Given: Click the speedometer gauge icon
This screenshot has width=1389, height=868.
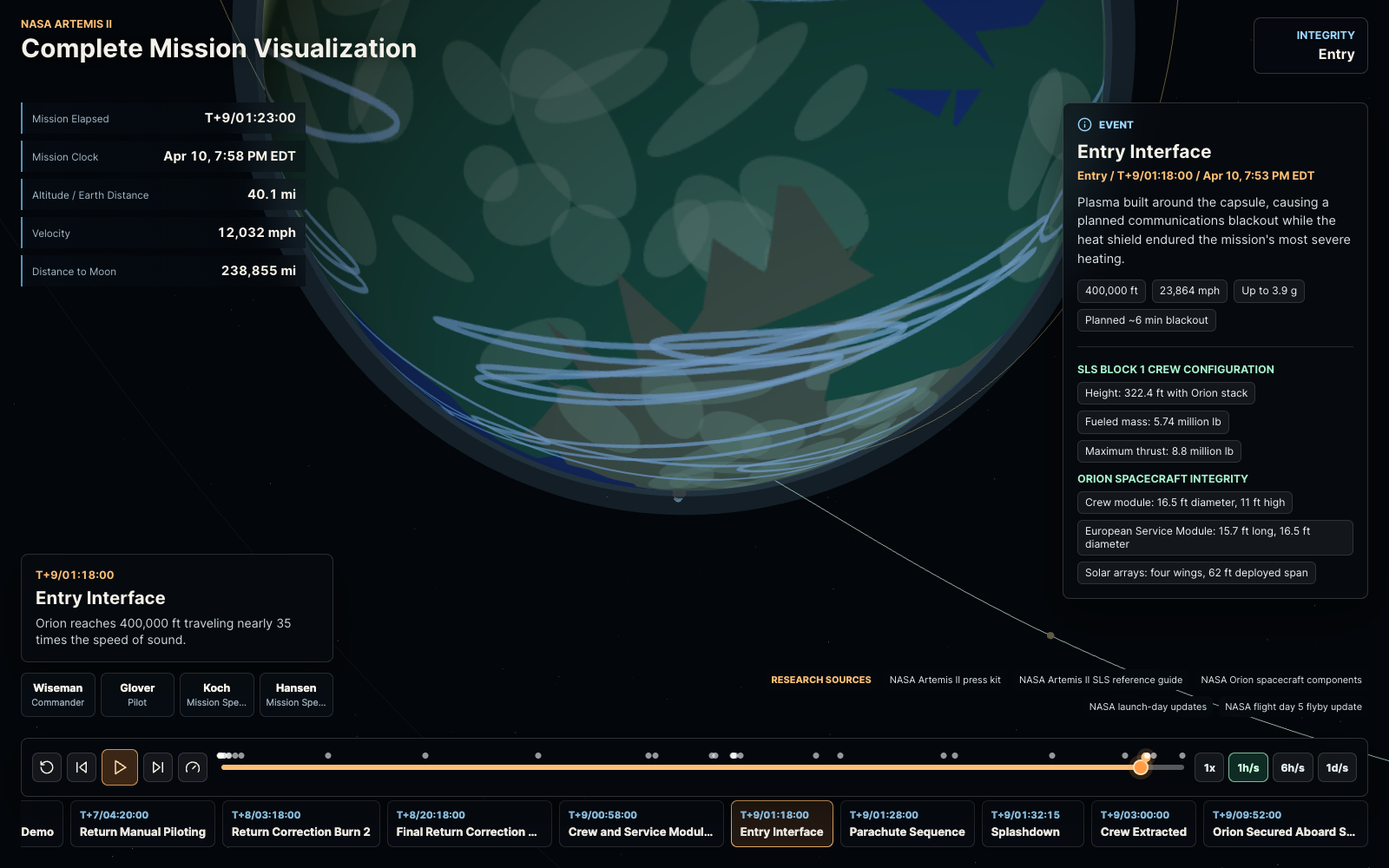Looking at the screenshot, I should point(193,767).
